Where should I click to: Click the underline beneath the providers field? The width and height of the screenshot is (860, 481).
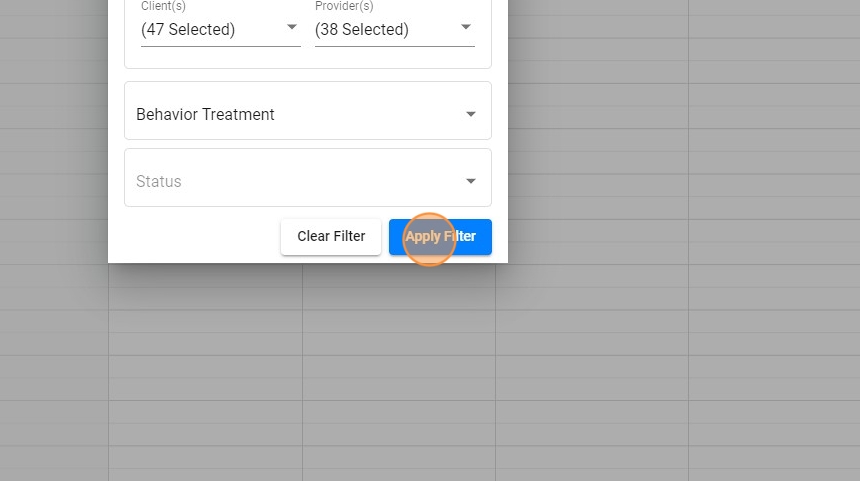395,46
